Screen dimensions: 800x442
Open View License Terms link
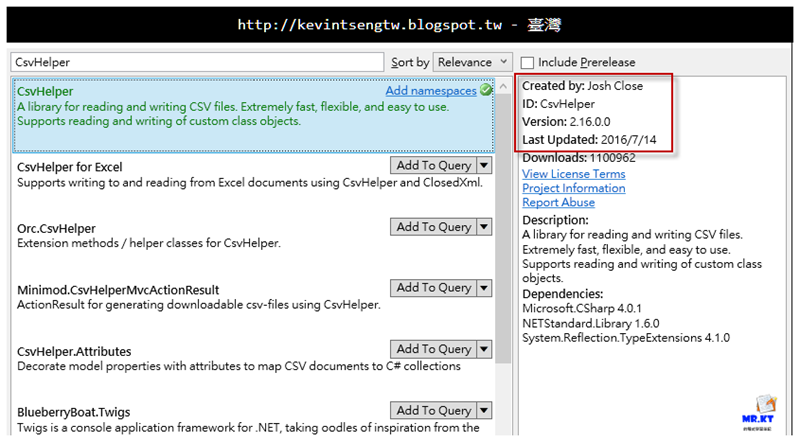click(573, 174)
